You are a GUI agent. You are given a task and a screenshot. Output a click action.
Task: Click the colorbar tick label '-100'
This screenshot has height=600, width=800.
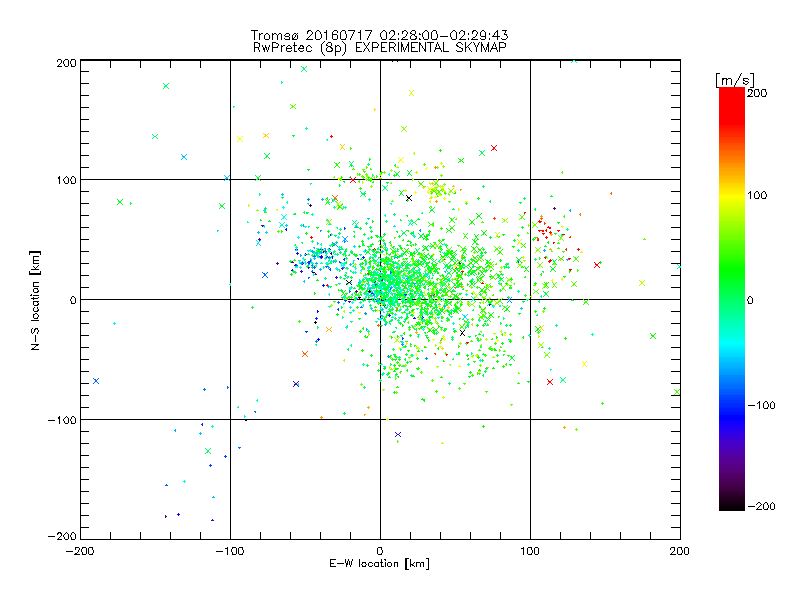pyautogui.click(x=761, y=406)
